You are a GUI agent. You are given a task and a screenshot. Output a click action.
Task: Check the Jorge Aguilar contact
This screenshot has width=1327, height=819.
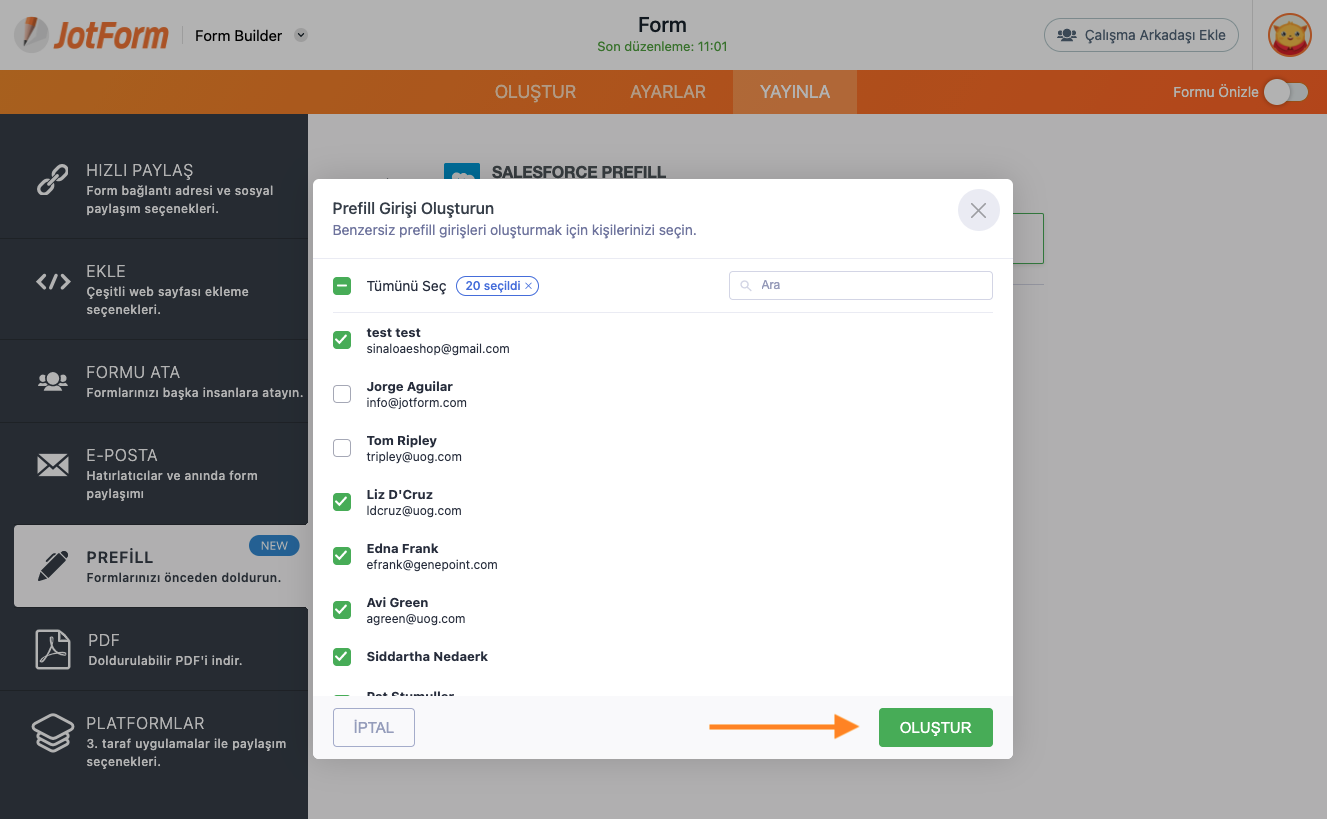[342, 394]
